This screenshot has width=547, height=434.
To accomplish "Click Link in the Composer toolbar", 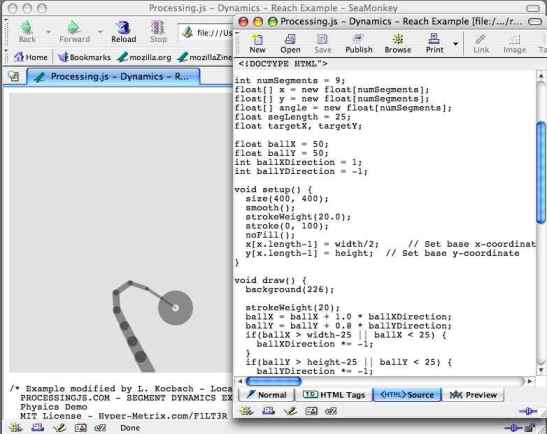I will click(481, 44).
